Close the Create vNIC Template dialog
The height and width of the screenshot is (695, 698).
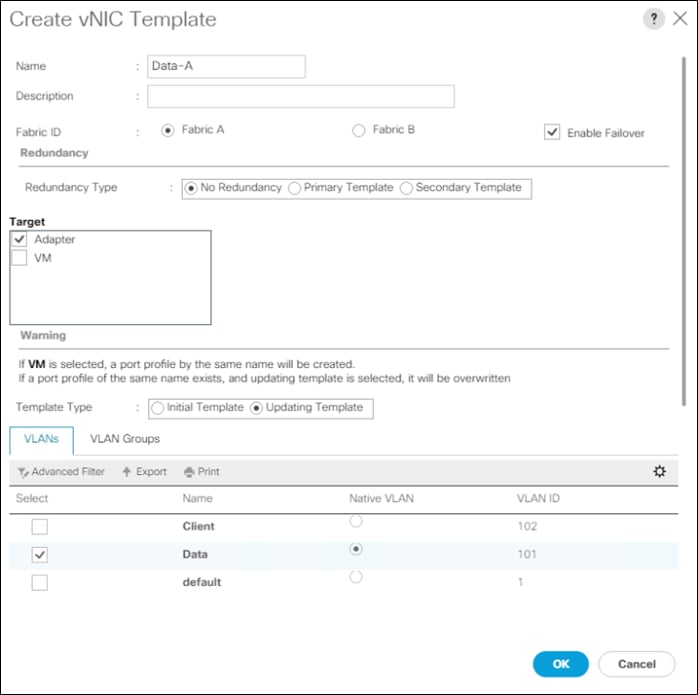(x=680, y=19)
